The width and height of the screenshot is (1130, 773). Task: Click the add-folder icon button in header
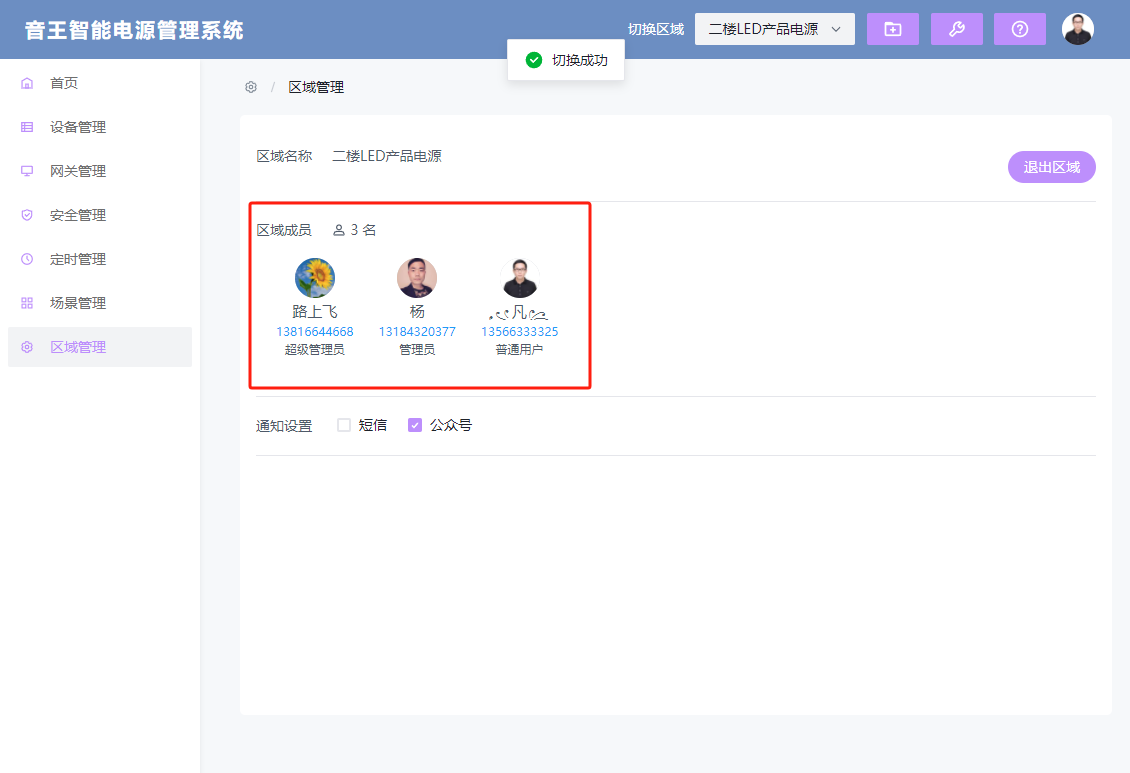coord(892,29)
